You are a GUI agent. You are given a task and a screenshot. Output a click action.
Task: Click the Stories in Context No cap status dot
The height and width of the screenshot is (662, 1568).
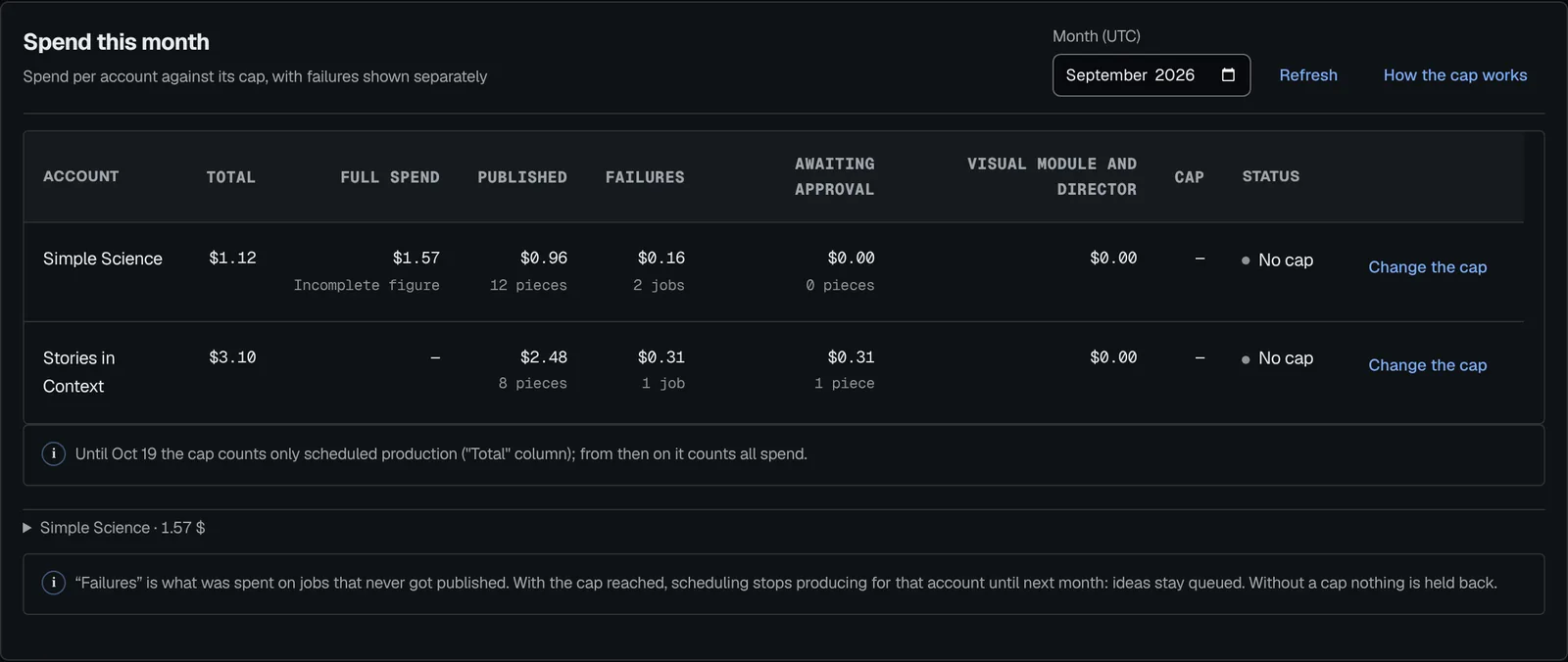[x=1246, y=359]
